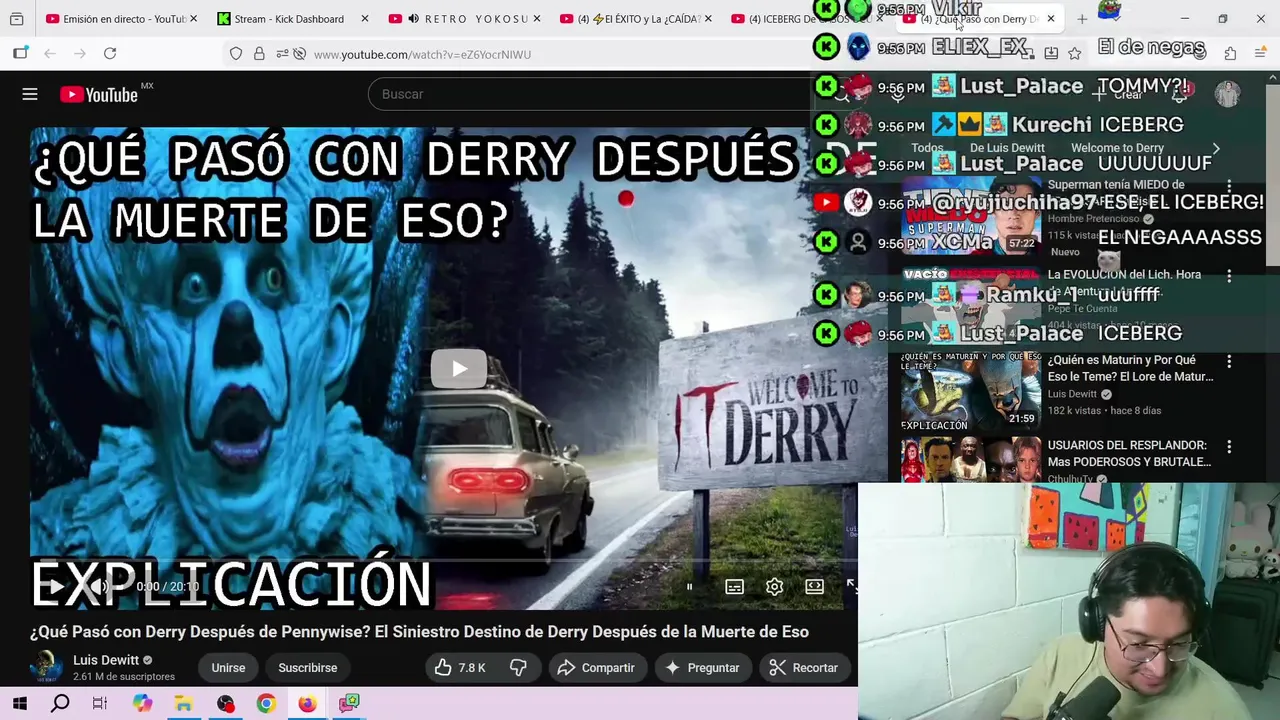Viewport: 1280px width, 720px height.
Task: Launch Copilot from the taskbar
Action: (142, 704)
